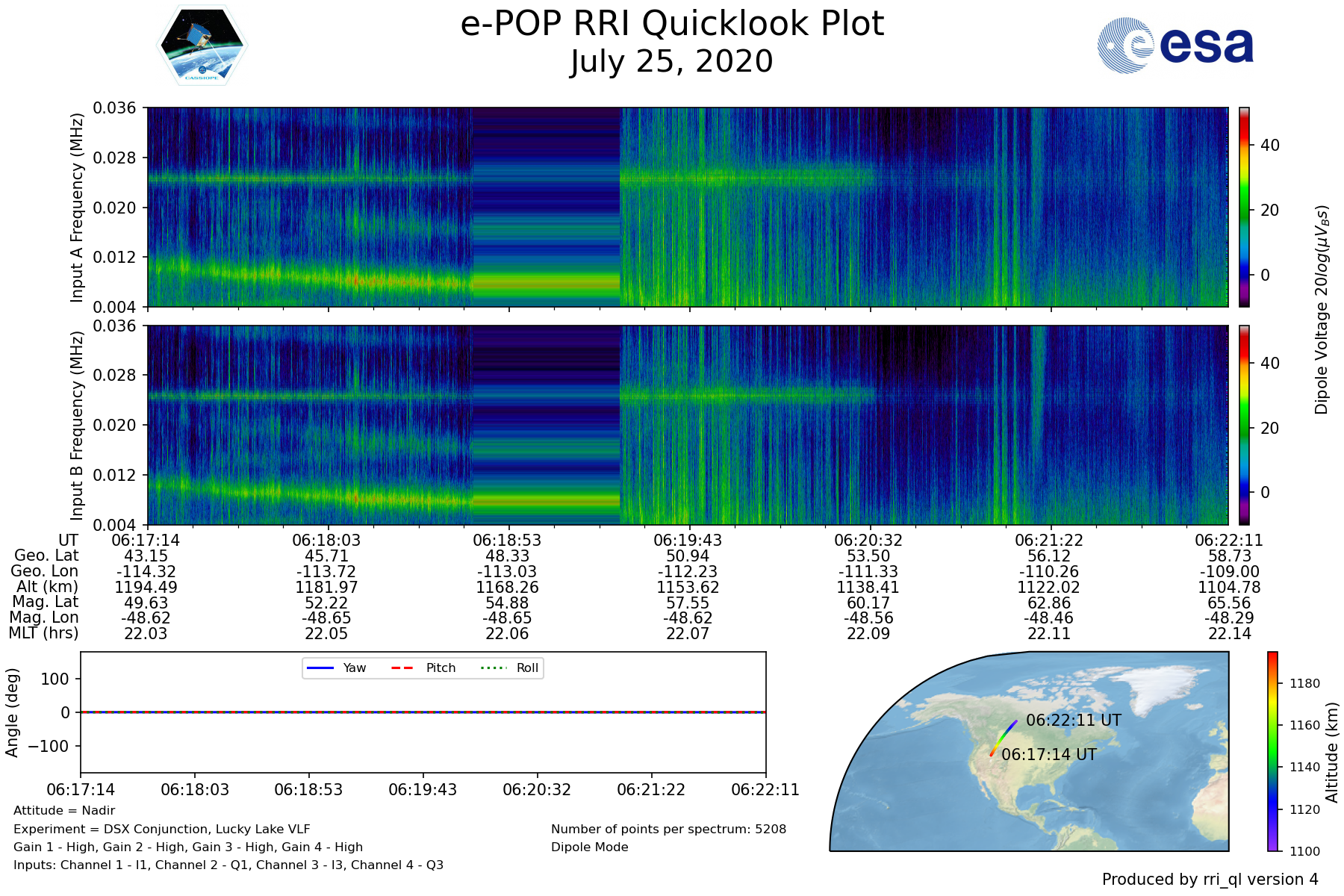Click the ESA logo
This screenshot has height=896, width=1344.
(x=1176, y=46)
